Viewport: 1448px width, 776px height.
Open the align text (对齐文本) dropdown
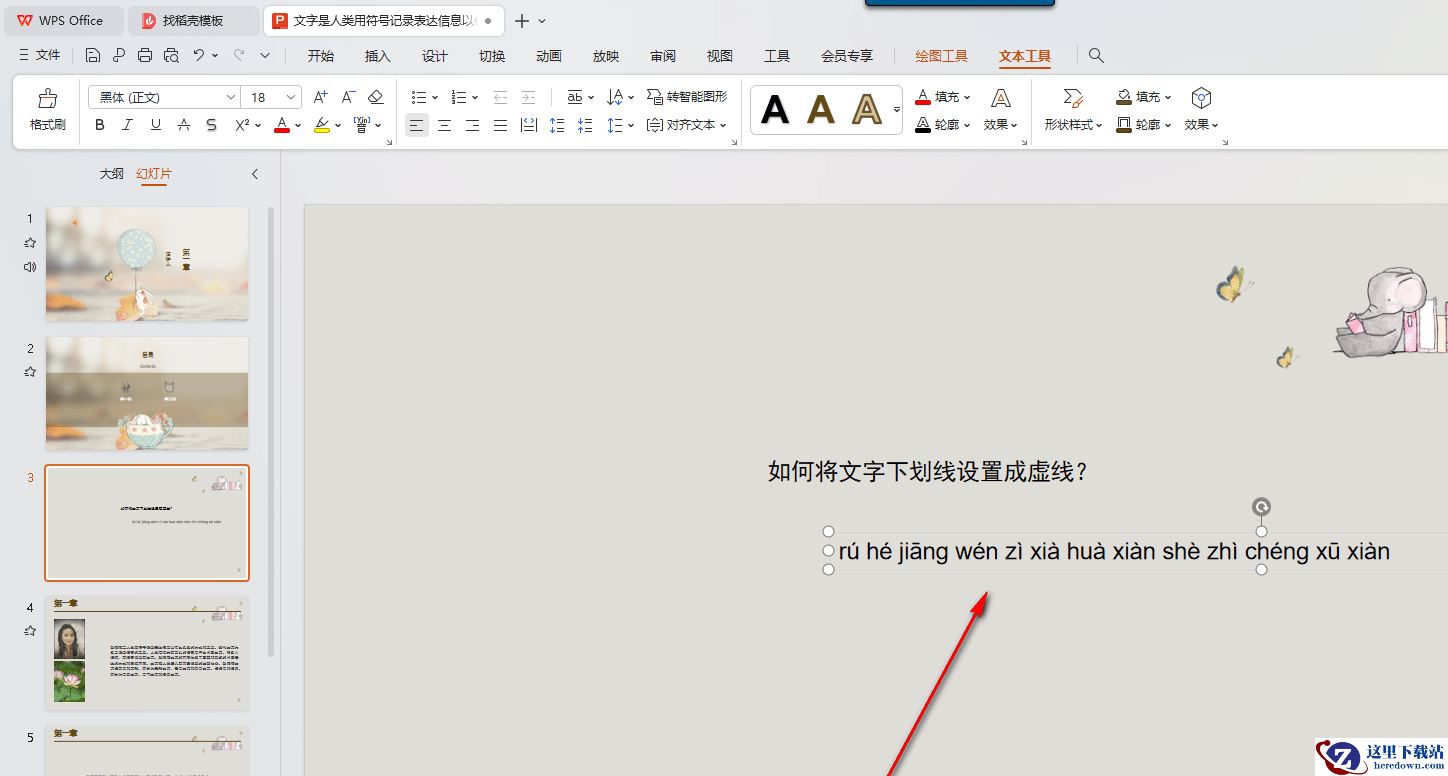coord(686,125)
